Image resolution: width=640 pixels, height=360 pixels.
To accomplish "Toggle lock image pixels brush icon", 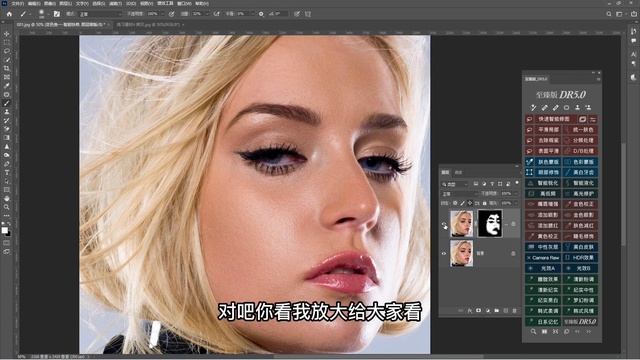I will point(462,203).
